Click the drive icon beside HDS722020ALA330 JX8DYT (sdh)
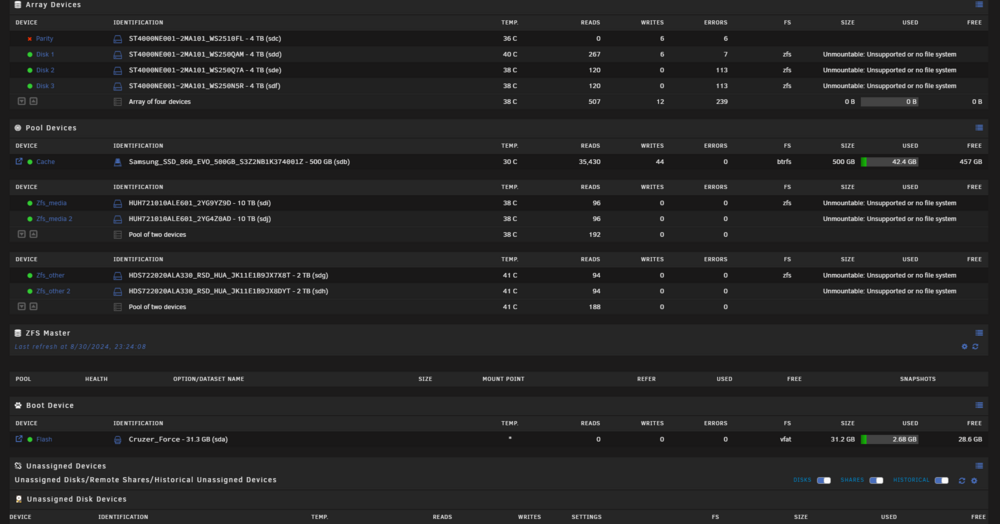The height and width of the screenshot is (524, 1000). [x=117, y=291]
